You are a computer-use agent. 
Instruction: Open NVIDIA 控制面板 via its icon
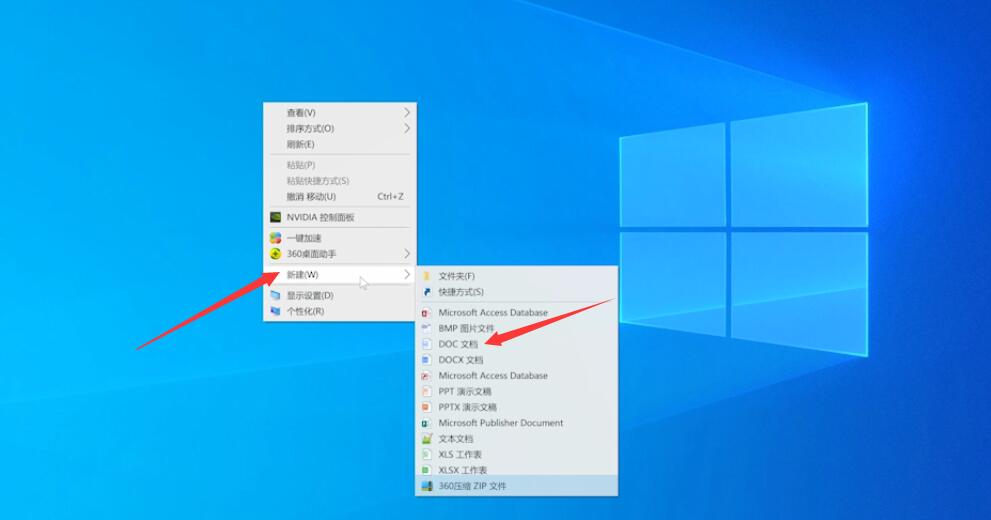pos(276,217)
